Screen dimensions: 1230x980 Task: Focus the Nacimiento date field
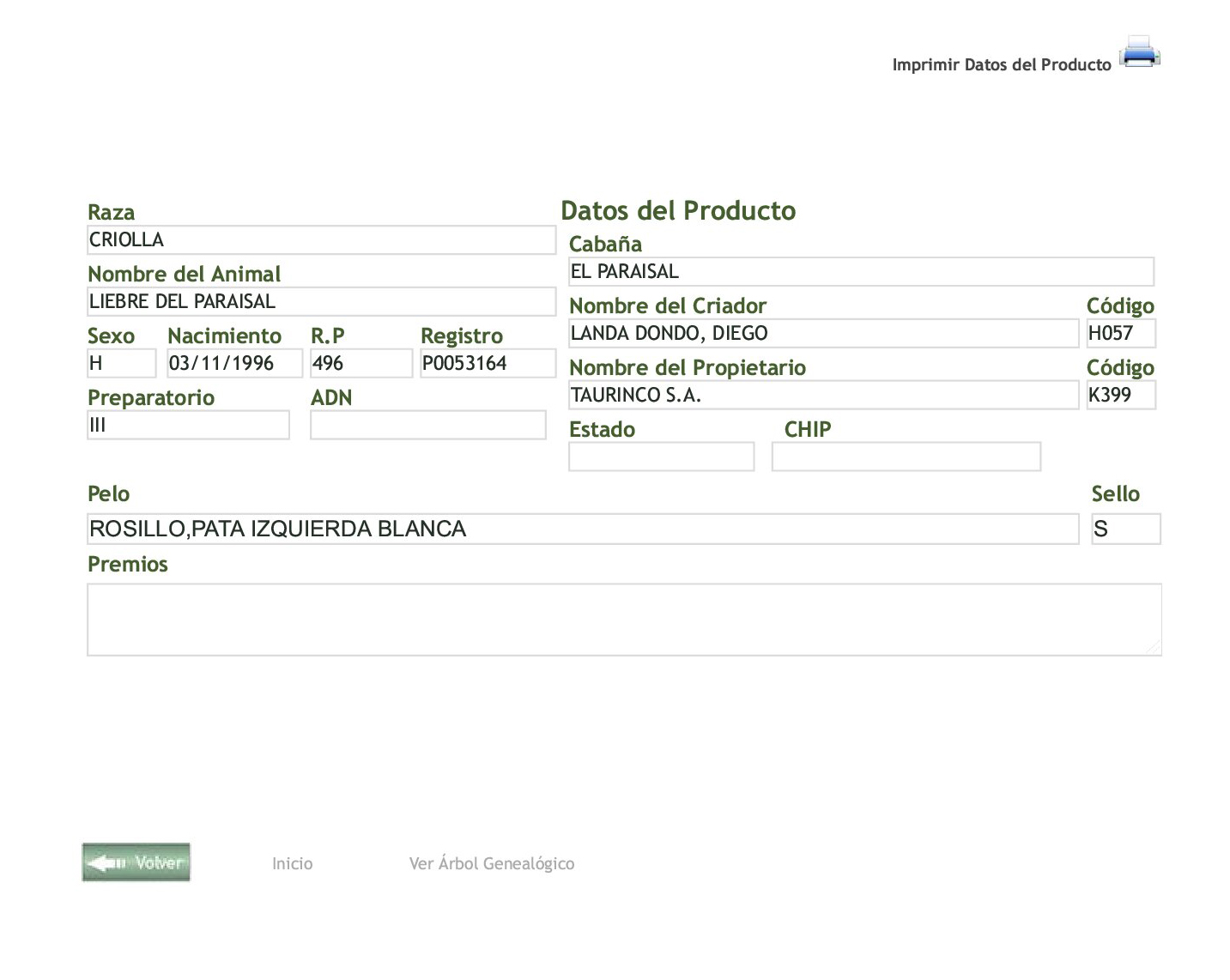click(x=234, y=364)
